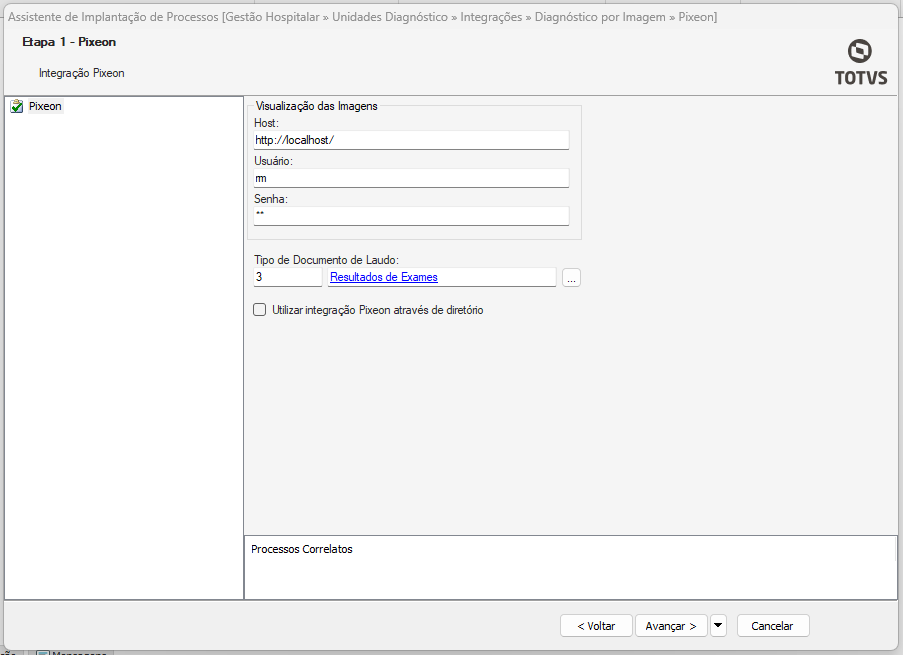Click into the Usuário text field
The image size is (903, 655).
411,178
